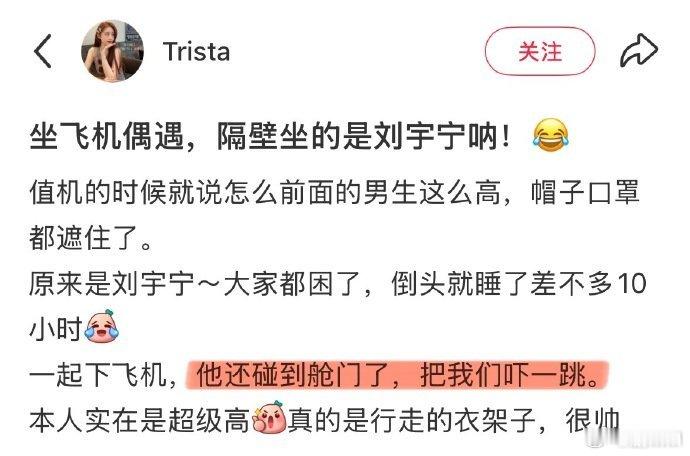Tap the bold post title 坐飞机偶遇

point(106,137)
